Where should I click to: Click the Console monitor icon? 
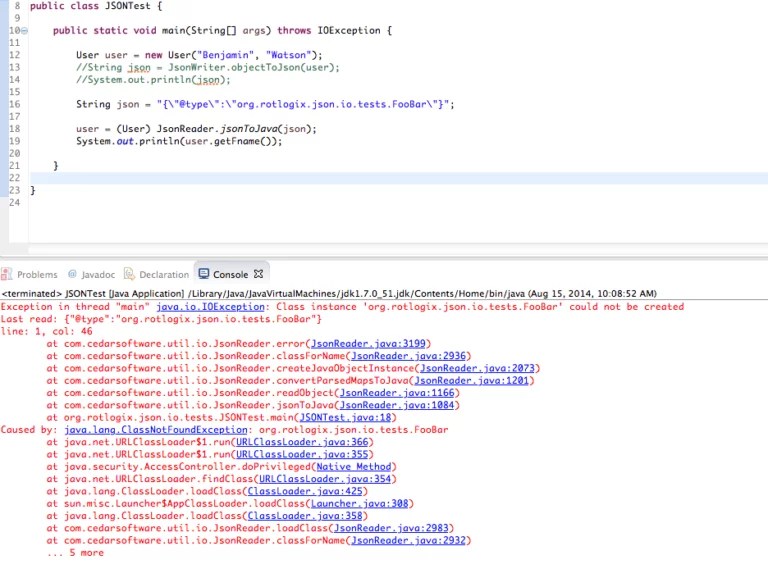coord(204,274)
